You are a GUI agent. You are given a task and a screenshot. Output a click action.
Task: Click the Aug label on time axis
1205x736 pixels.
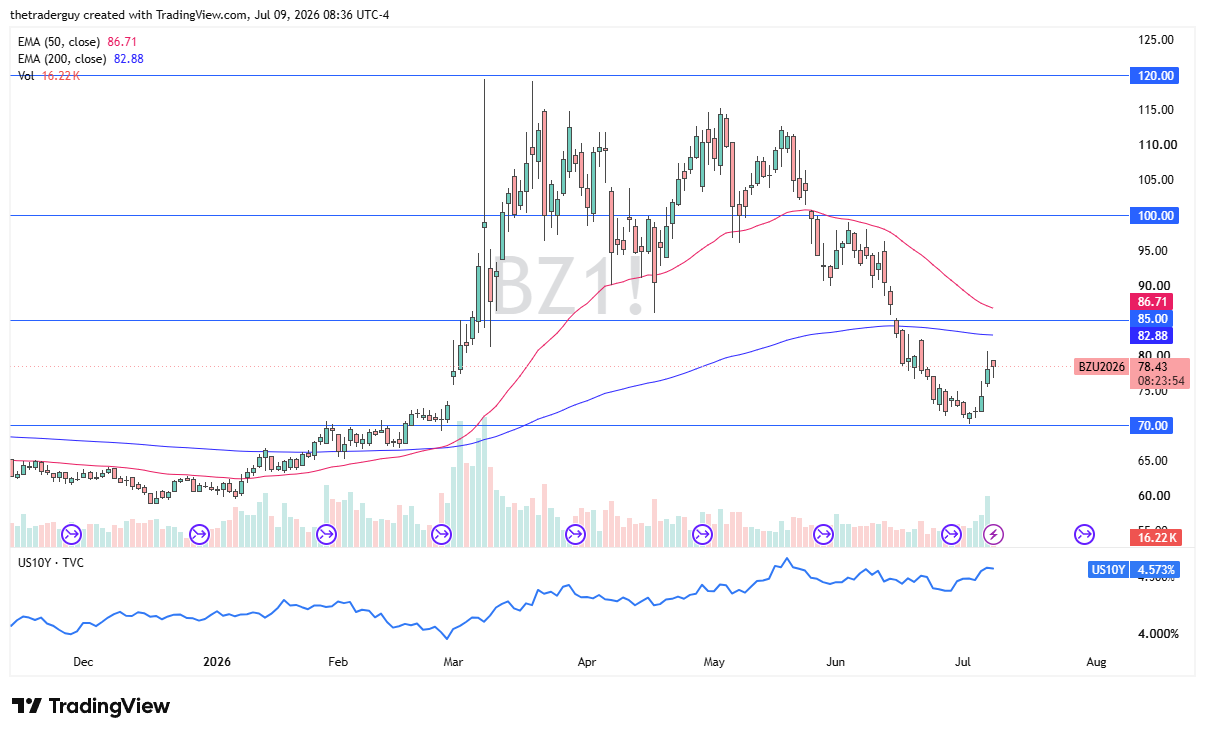click(1096, 661)
